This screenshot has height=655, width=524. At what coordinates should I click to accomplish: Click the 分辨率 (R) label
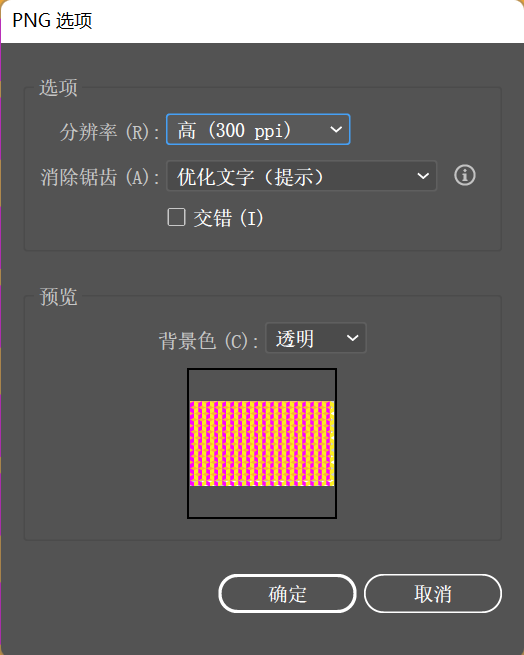(109, 132)
